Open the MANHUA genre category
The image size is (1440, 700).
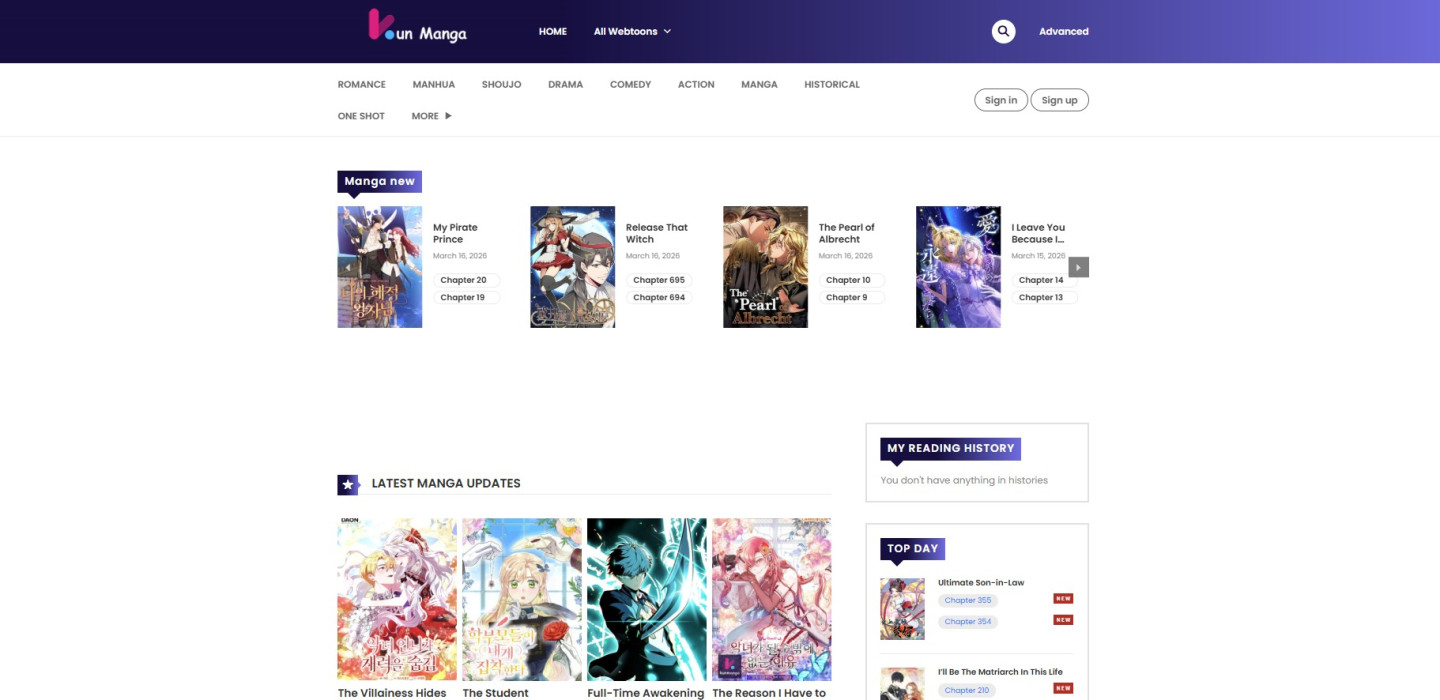(x=433, y=85)
